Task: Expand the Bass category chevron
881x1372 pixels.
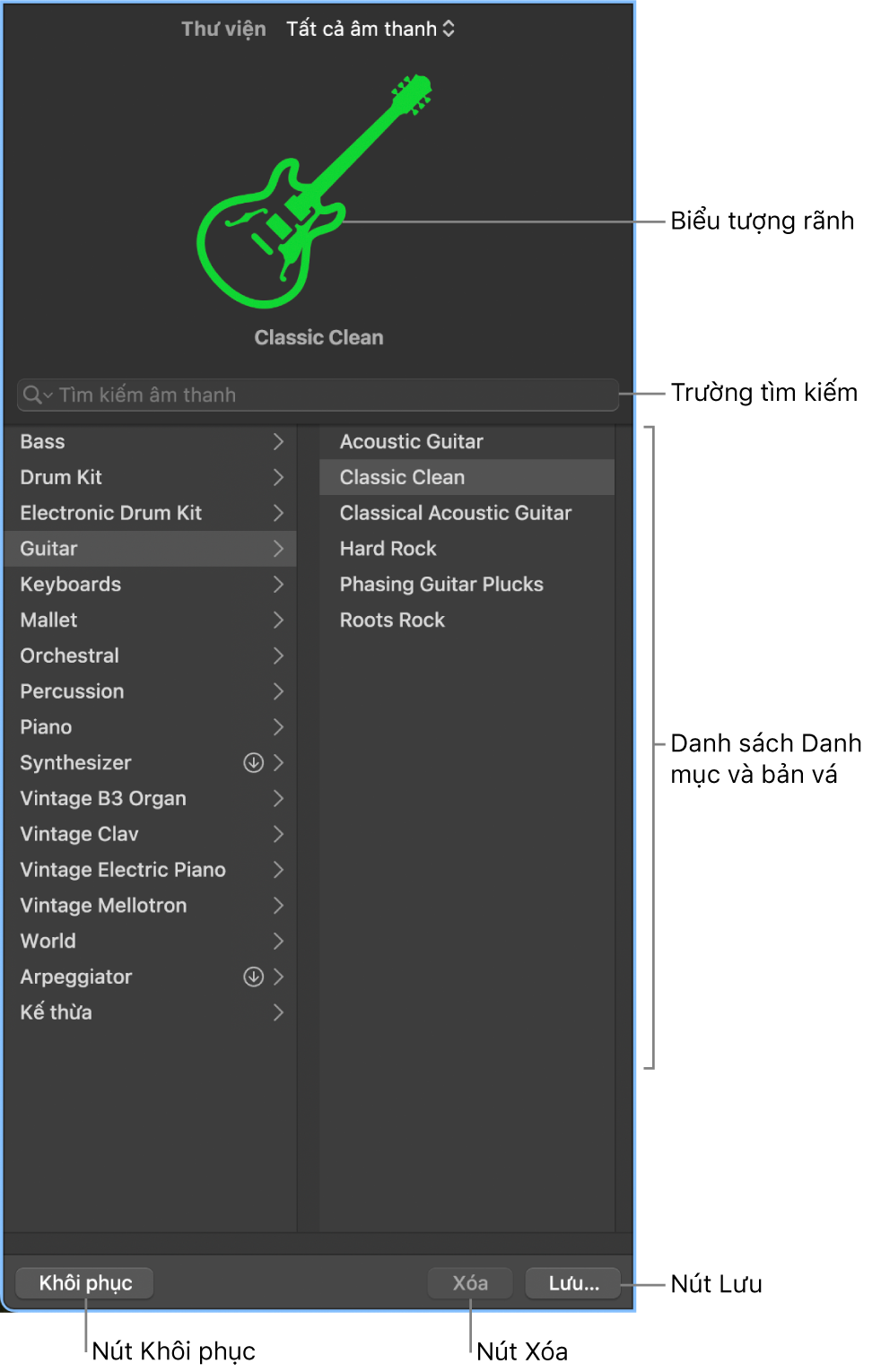Action: pos(278,442)
